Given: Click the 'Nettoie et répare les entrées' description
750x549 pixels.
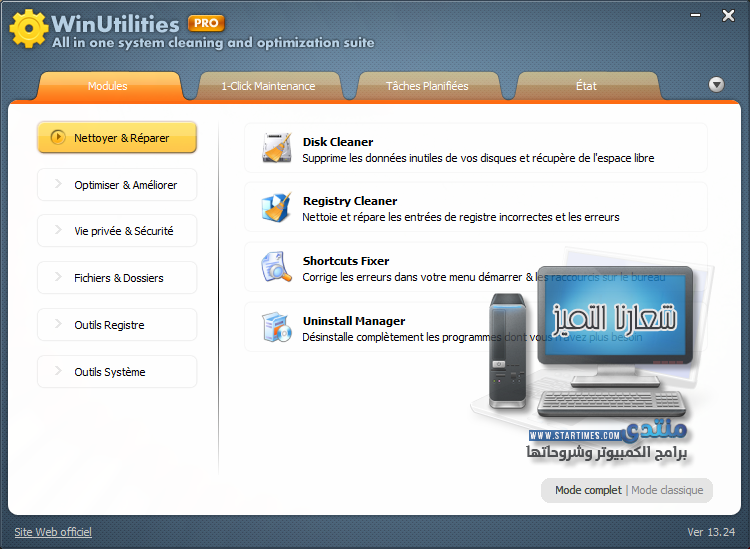Looking at the screenshot, I should 461,217.
